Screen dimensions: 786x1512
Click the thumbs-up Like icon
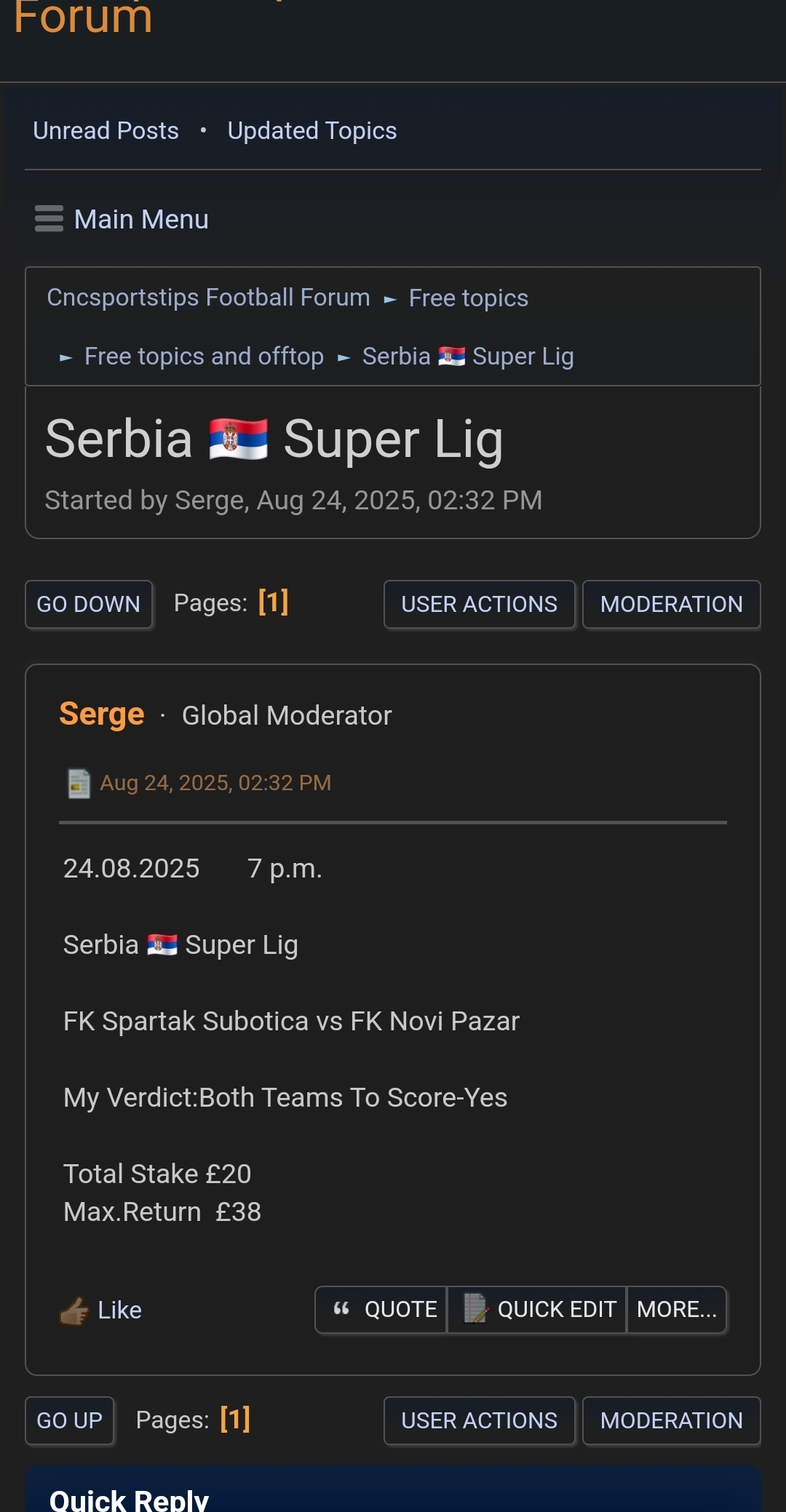[74, 1311]
